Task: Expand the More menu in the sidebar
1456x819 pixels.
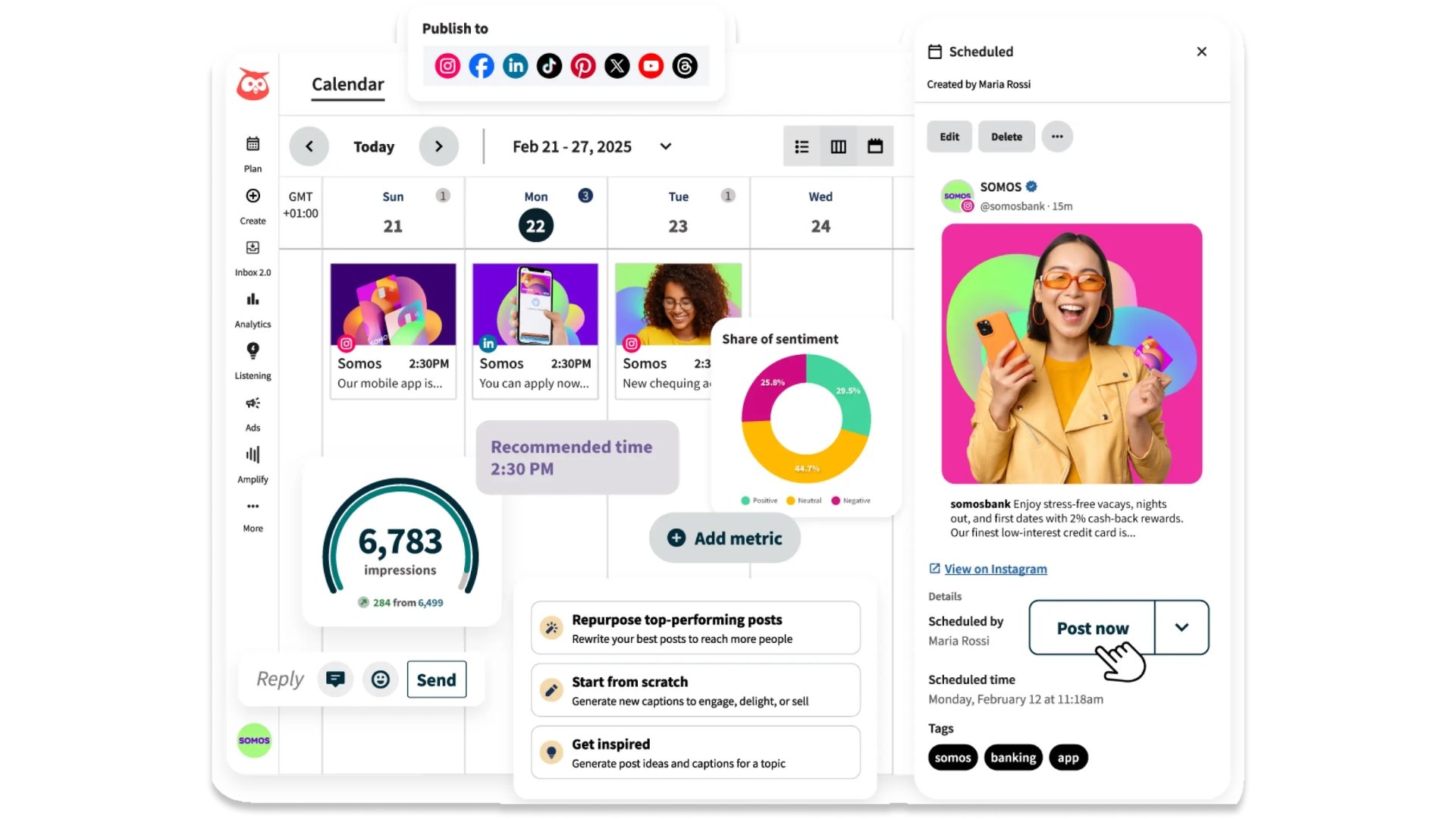Action: (x=252, y=514)
